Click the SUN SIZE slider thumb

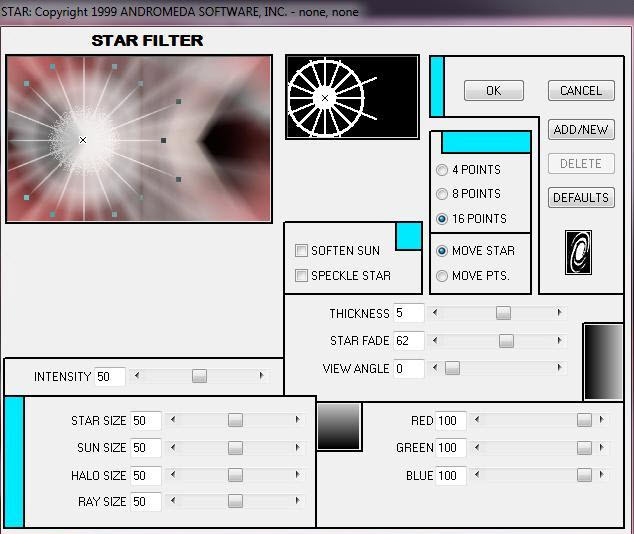235,447
